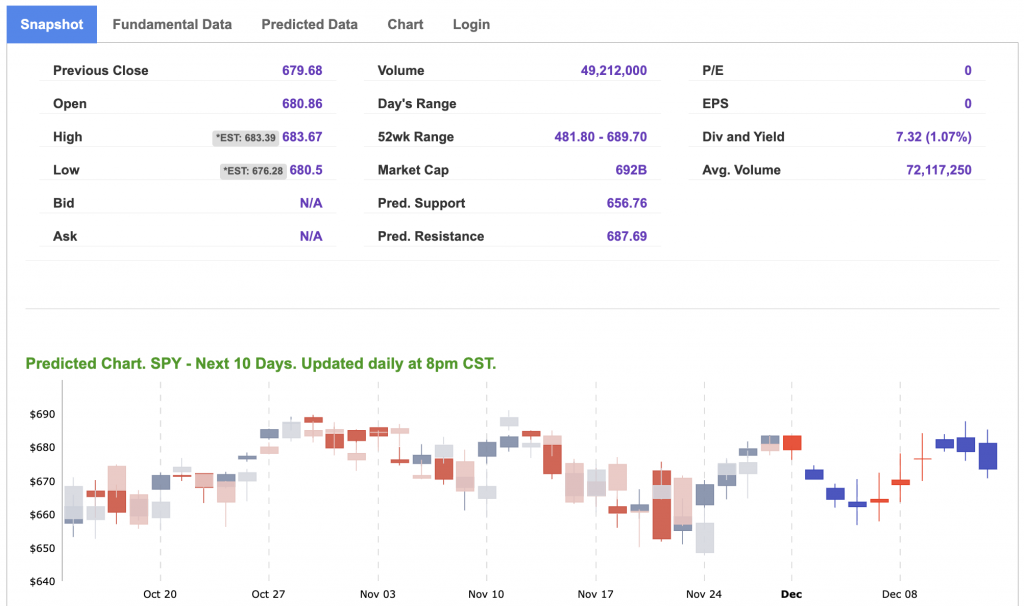Click the Pred. Support value 656.76
Screen dimensions: 1024x606
click(x=626, y=203)
